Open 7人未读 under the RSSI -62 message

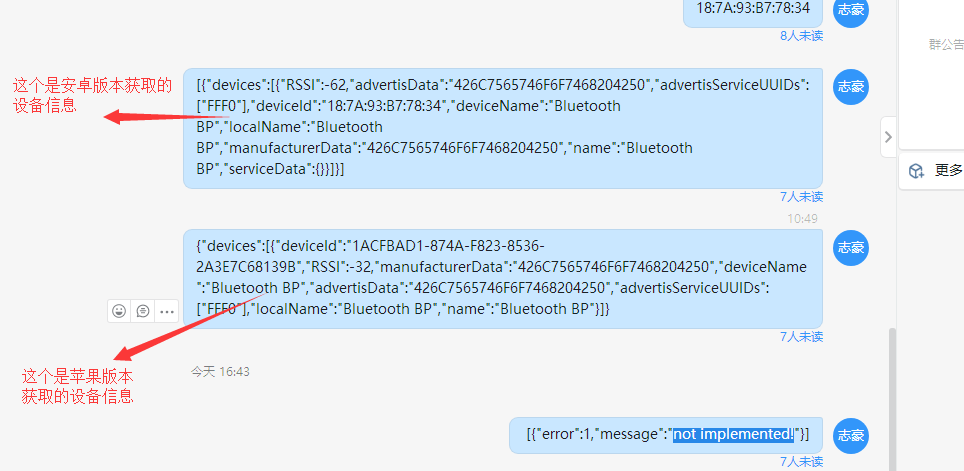point(801,197)
